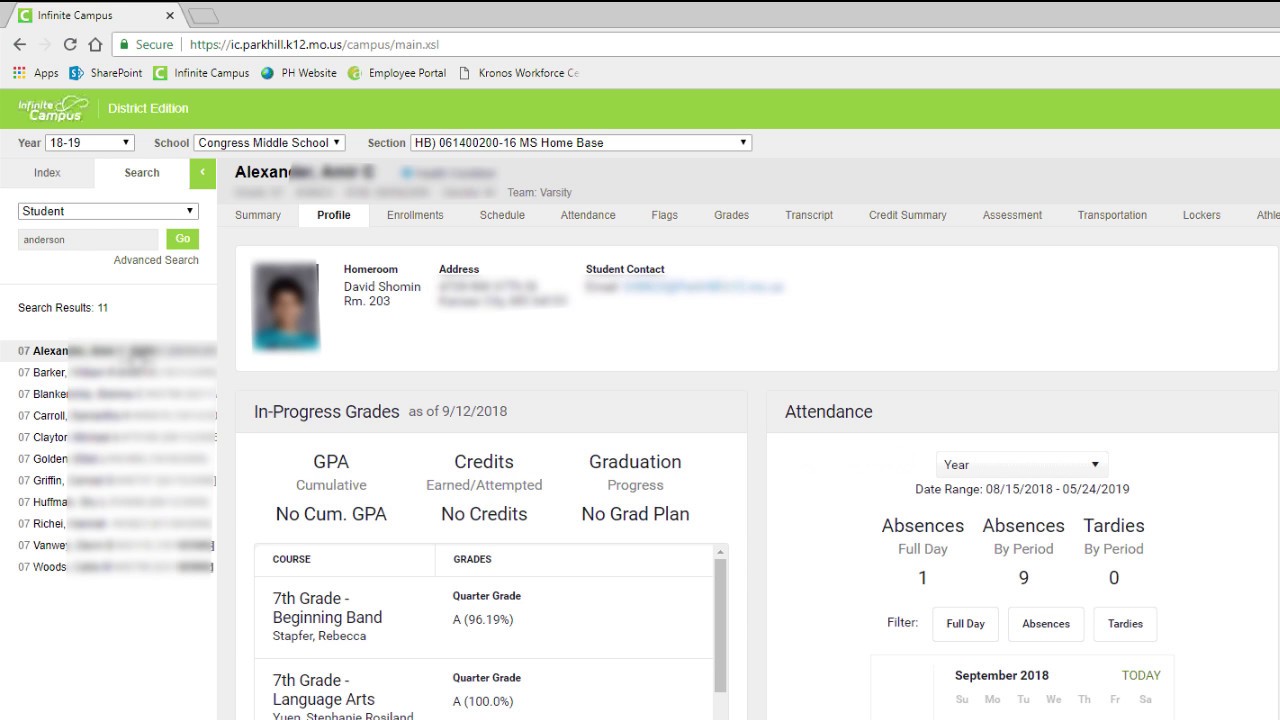
Task: Click the student contact email link
Action: tap(702, 287)
